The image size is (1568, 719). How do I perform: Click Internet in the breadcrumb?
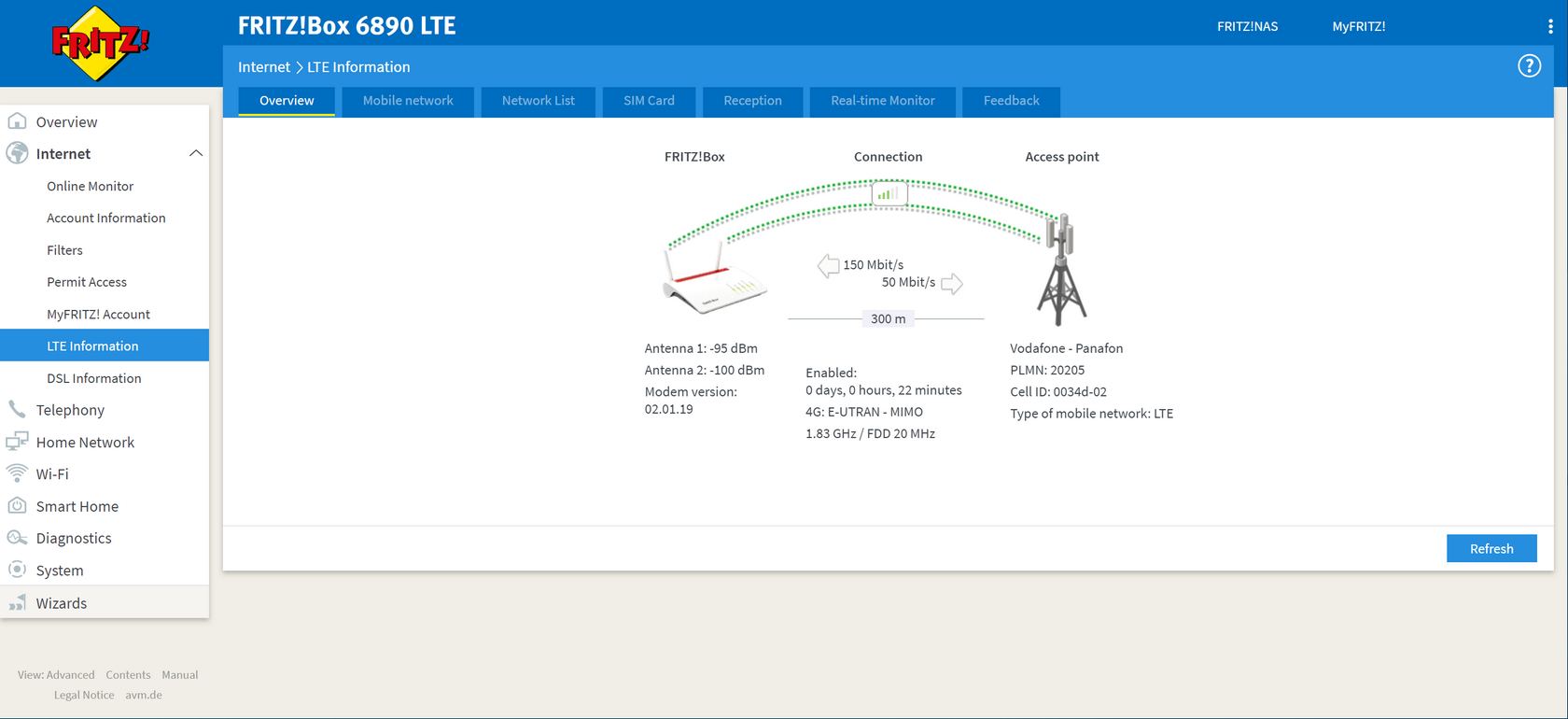[x=264, y=67]
